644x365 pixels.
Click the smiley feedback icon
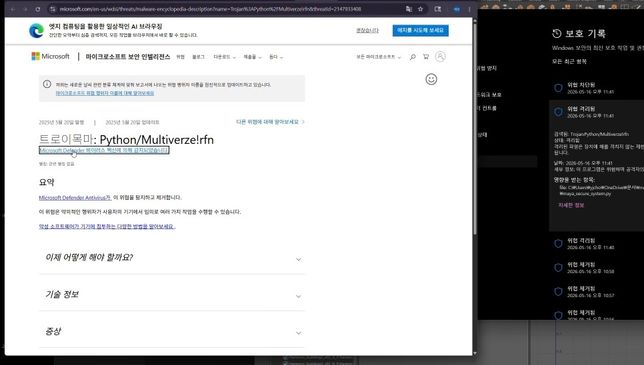pos(431,79)
